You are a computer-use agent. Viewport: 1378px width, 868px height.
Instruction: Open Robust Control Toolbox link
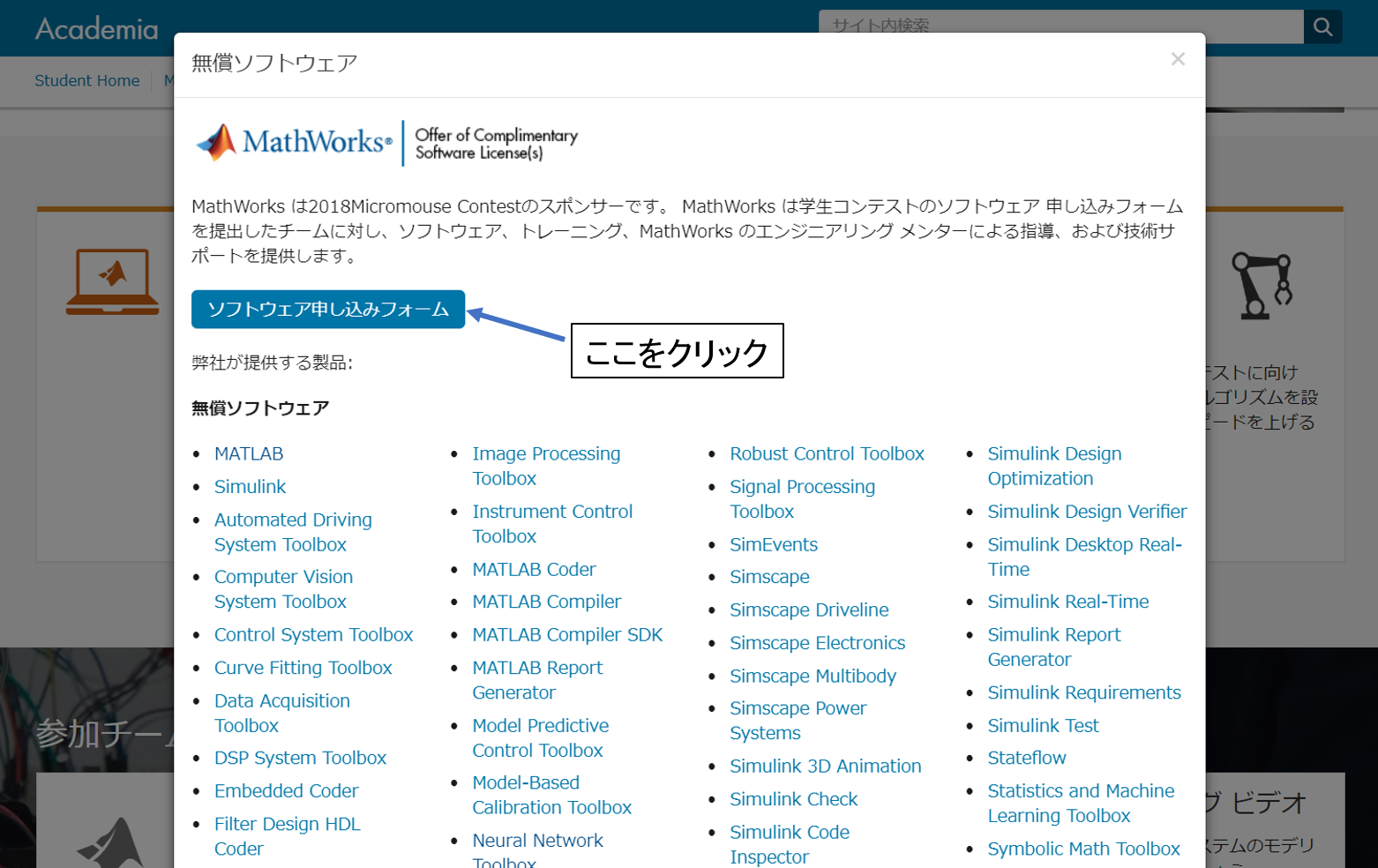pyautogui.click(x=827, y=453)
